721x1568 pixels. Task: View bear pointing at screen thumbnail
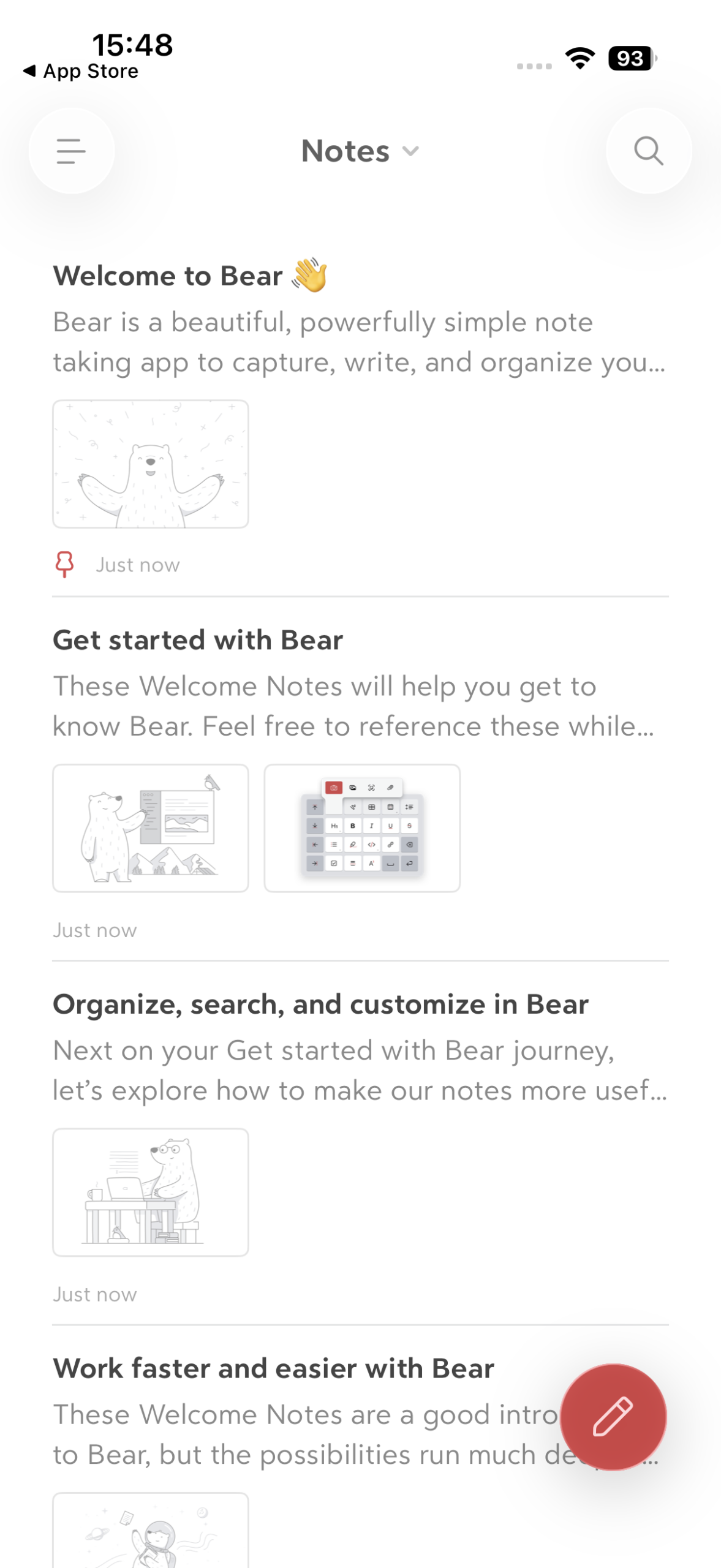[x=151, y=827]
